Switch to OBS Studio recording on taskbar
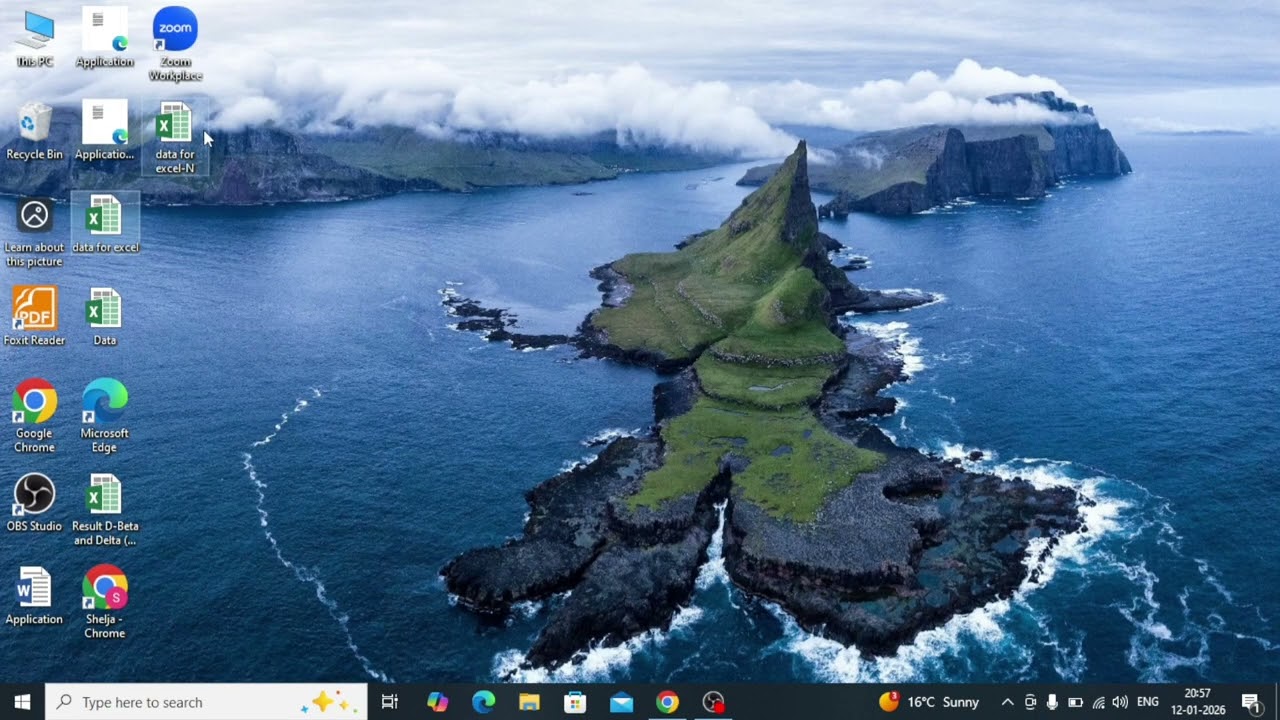 [713, 702]
